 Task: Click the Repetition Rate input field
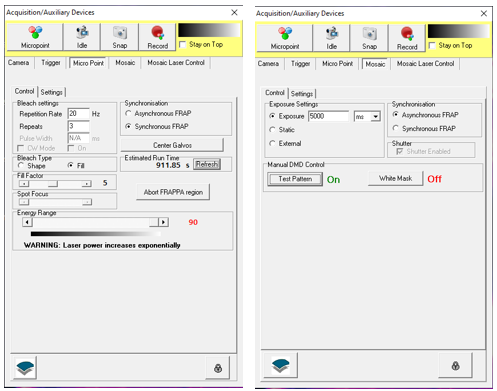(79, 114)
